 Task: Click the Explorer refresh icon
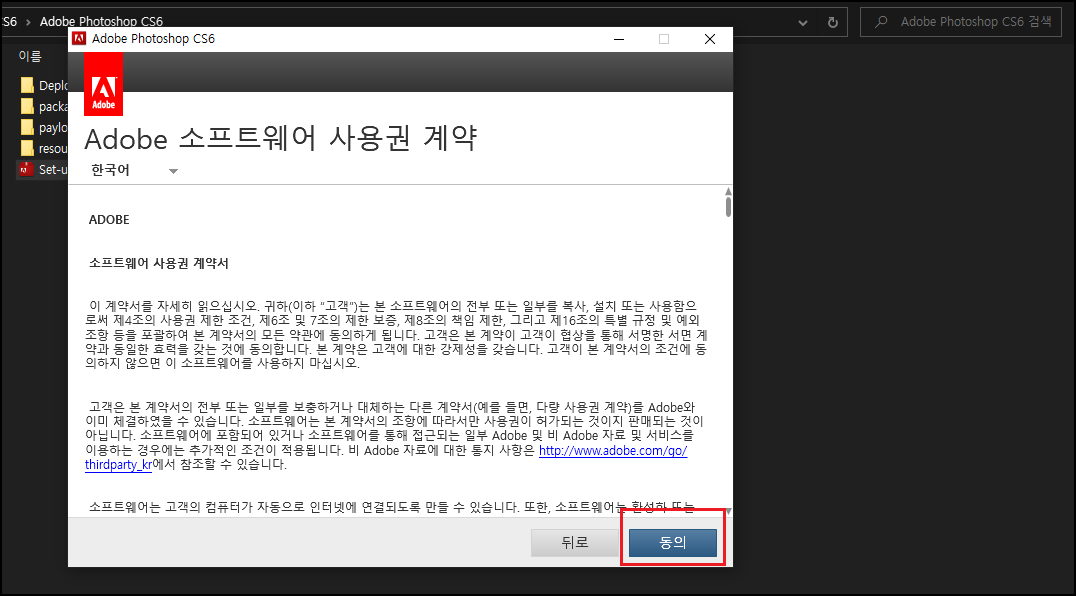click(832, 23)
